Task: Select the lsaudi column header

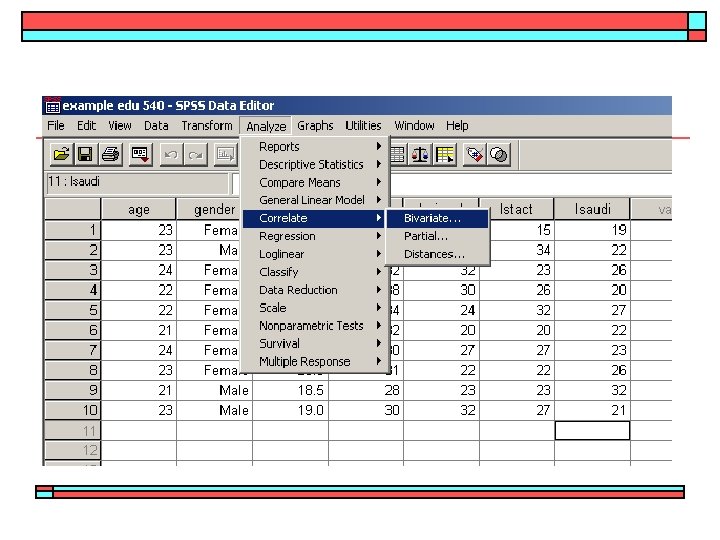Action: click(x=592, y=209)
